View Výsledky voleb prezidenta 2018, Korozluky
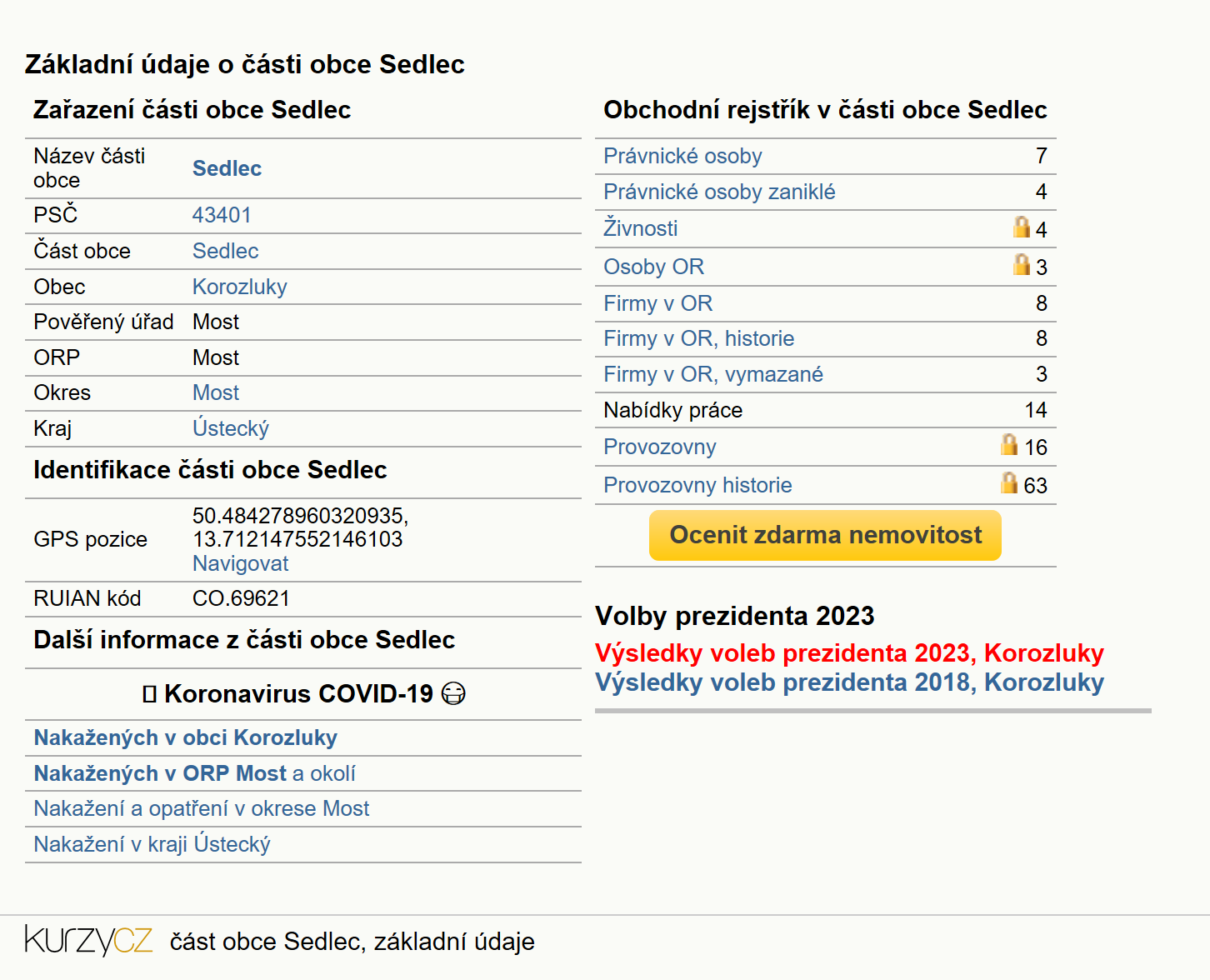This screenshot has height=980, width=1210. [x=849, y=682]
